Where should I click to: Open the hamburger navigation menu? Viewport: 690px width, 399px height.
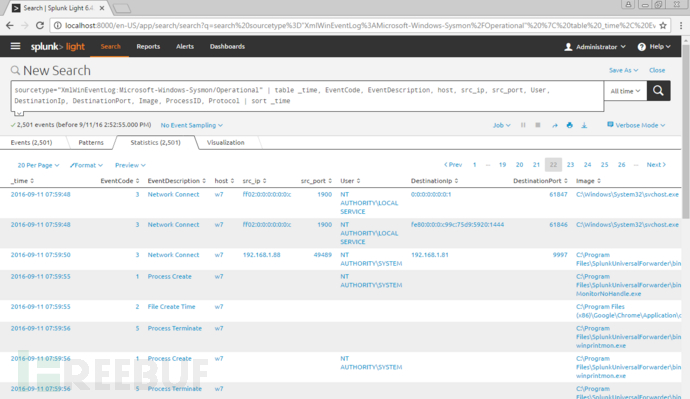(x=15, y=46)
